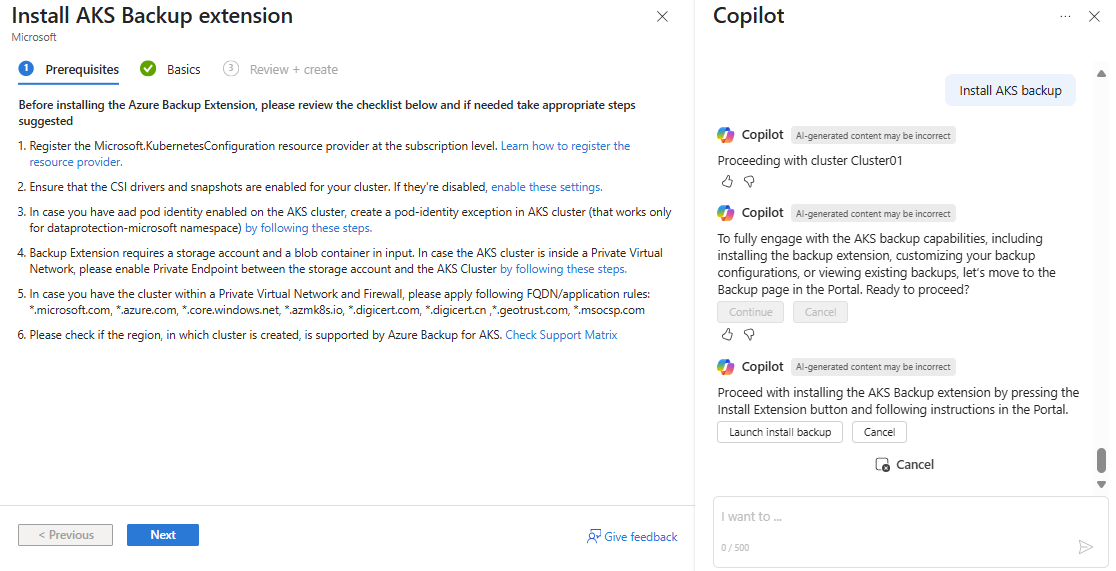
Task: Click the Launch install backup button
Action: pyautogui.click(x=780, y=432)
